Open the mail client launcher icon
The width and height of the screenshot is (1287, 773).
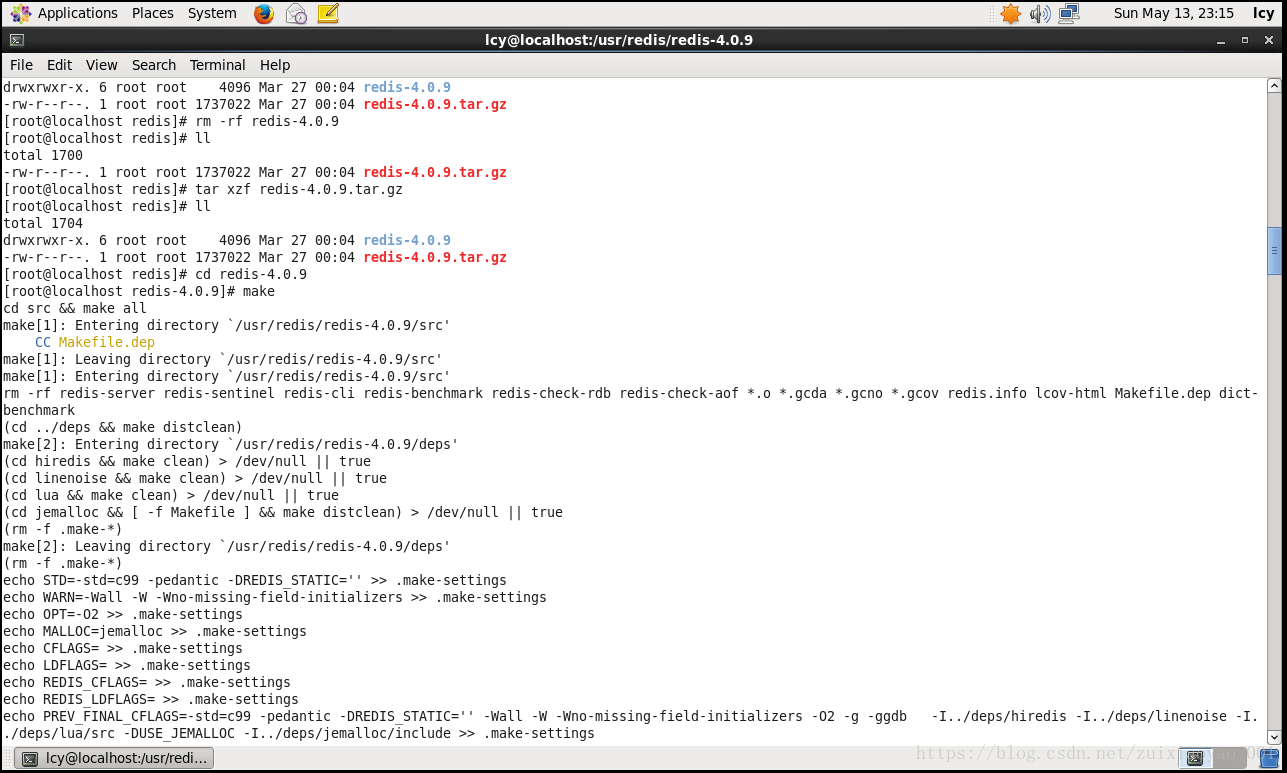(296, 14)
